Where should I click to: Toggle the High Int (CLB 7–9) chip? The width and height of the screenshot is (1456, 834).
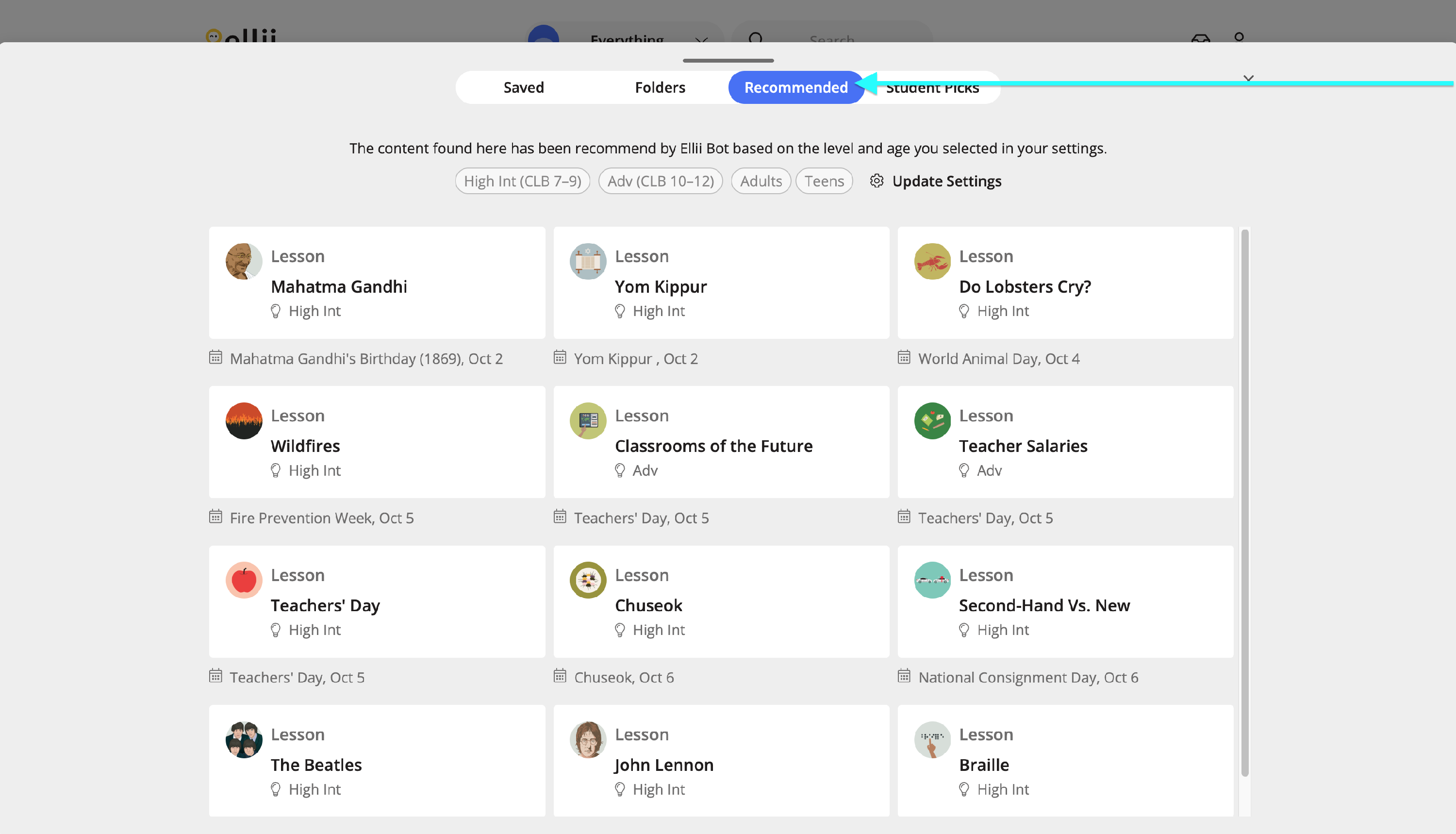(522, 181)
